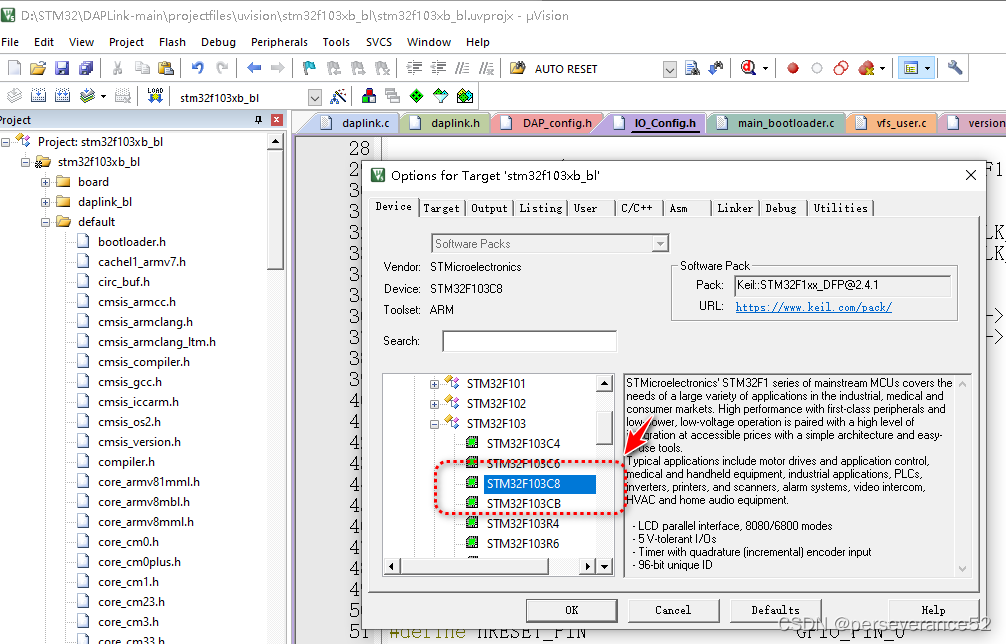1006x644 pixels.
Task: Open Manage Run-Time Environment green diamond
Action: [416, 96]
